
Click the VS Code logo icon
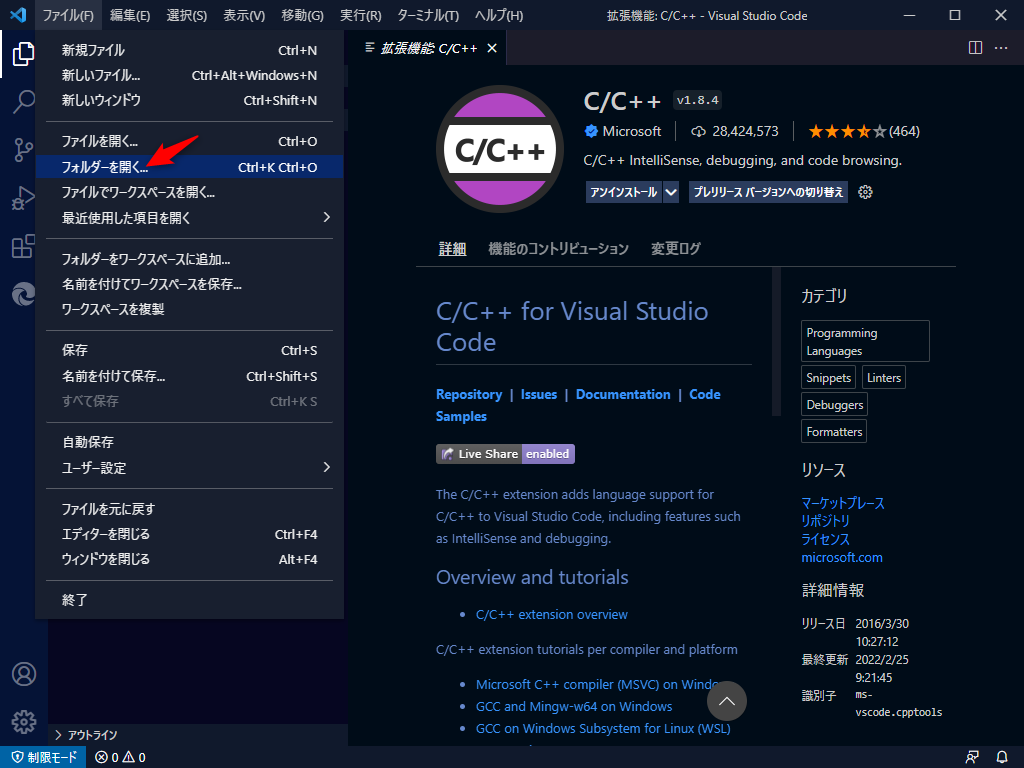pyautogui.click(x=18, y=15)
